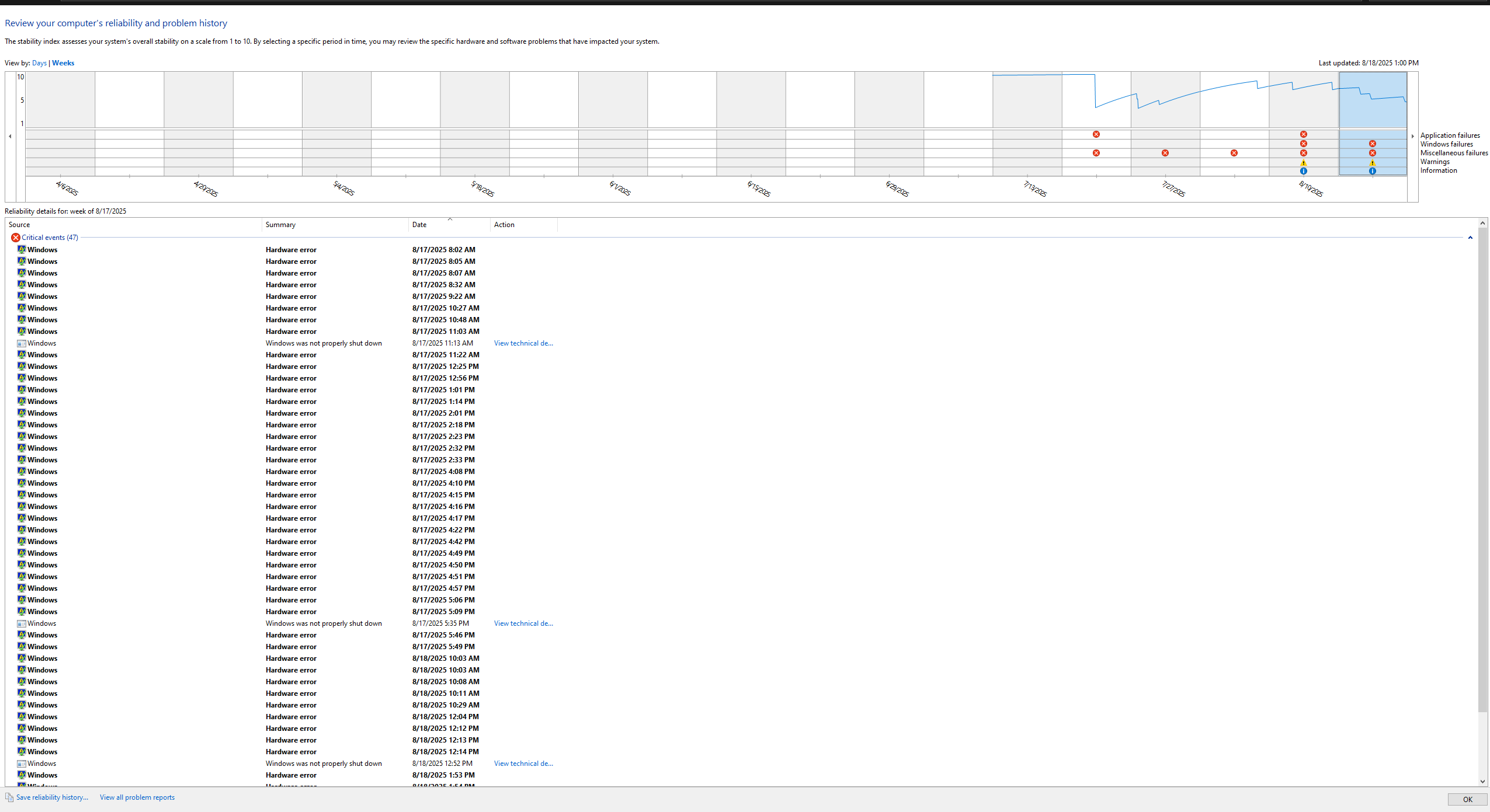1490x812 pixels.
Task: Select hardware error row dated 8/18/2025 12:14 PM
Action: 741,752
